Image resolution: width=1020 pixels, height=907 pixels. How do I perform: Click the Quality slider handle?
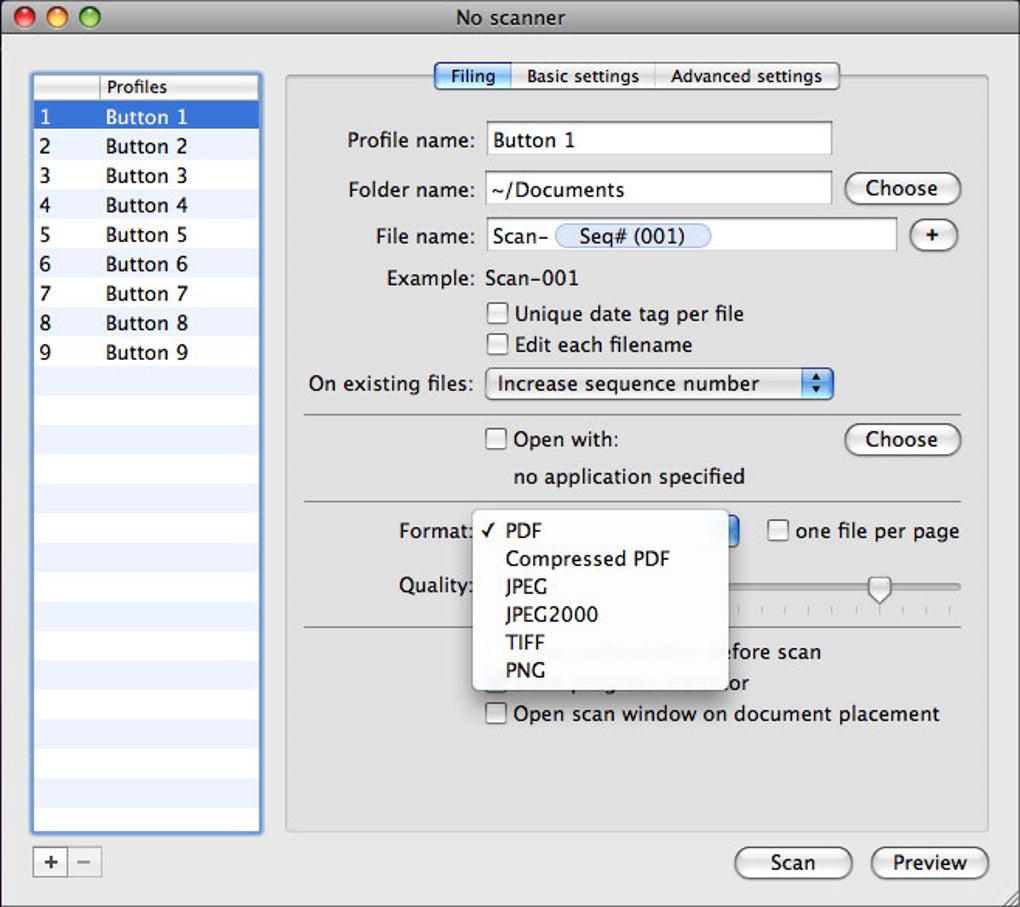[879, 589]
